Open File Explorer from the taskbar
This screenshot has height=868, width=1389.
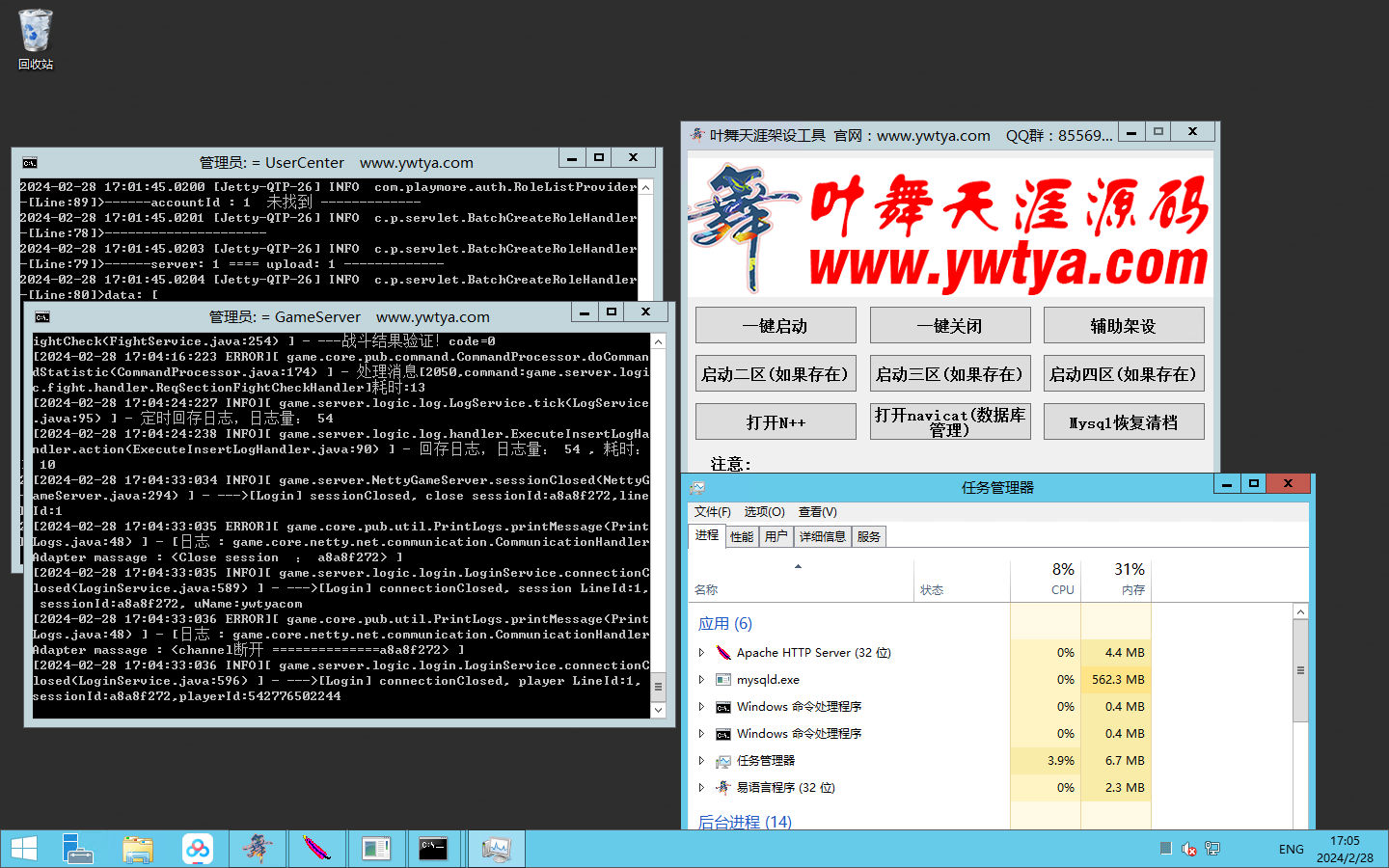coord(138,849)
